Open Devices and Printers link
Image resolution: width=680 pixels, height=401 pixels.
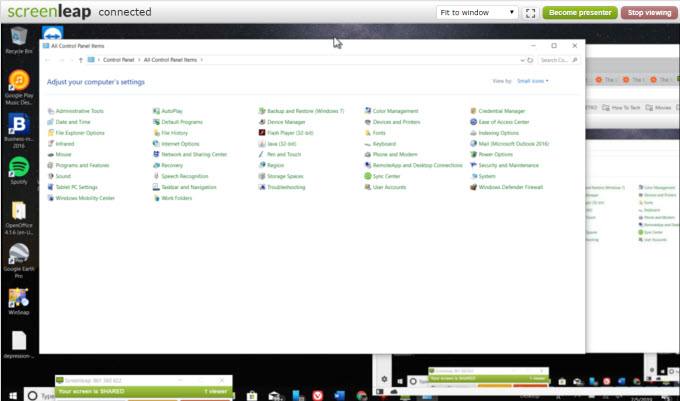[x=396, y=122]
